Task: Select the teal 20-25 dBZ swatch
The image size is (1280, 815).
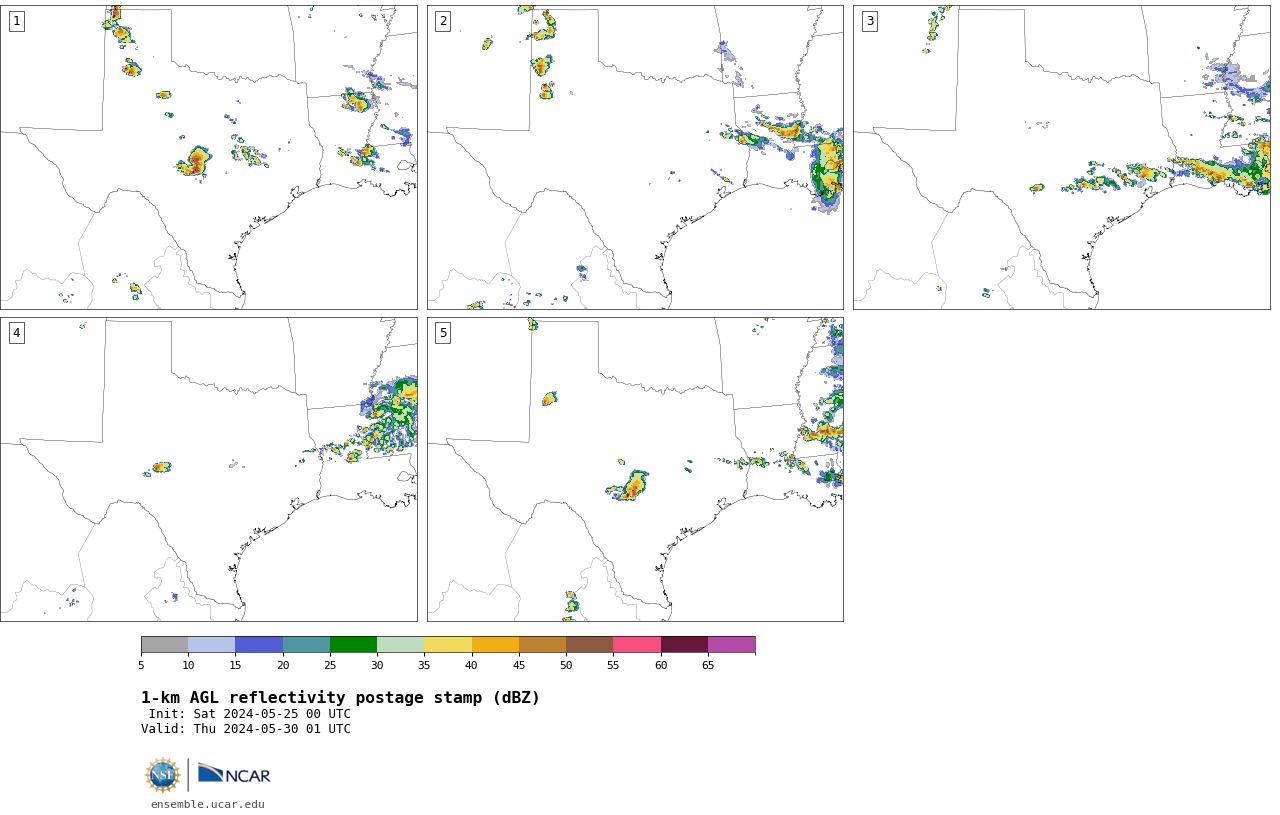Action: coord(306,644)
